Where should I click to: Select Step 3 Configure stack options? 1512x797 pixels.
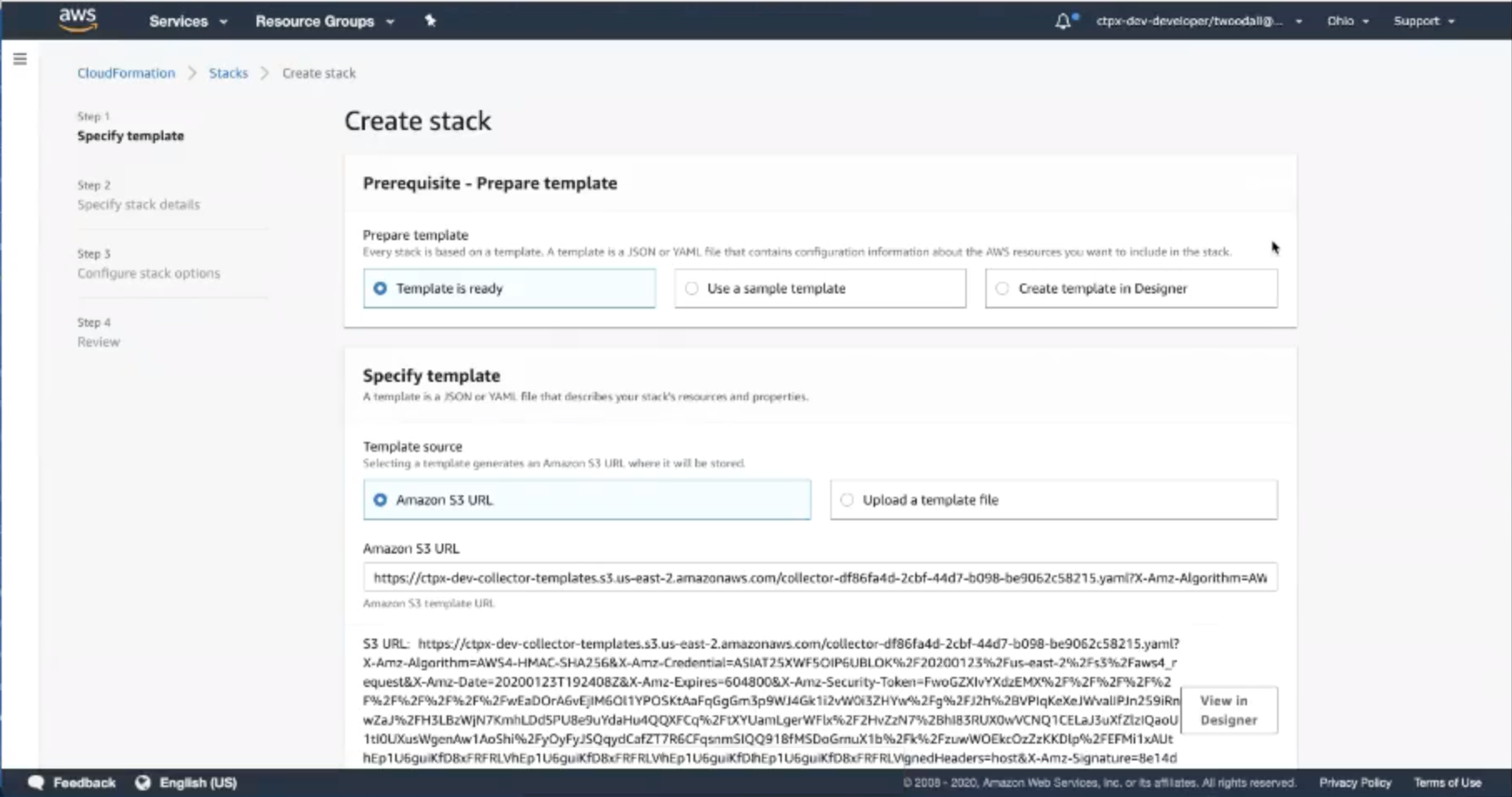tap(148, 264)
